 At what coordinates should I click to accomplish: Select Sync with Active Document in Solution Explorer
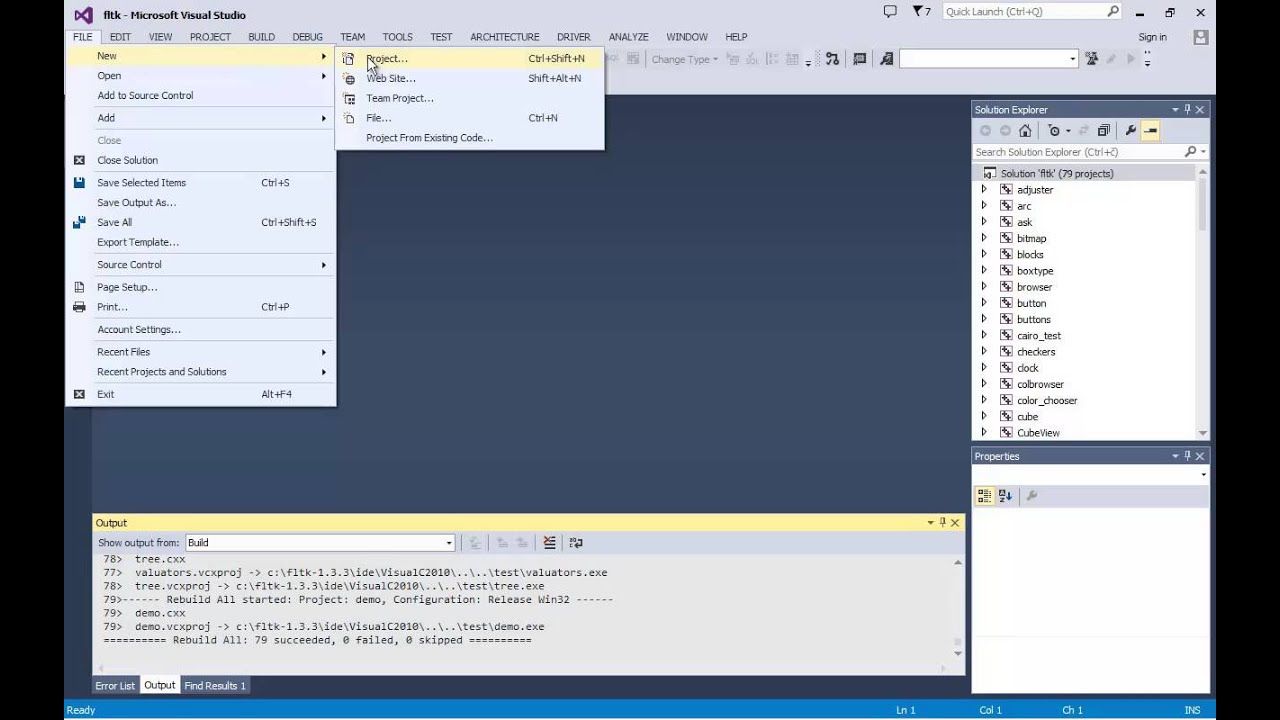pyautogui.click(x=1084, y=130)
